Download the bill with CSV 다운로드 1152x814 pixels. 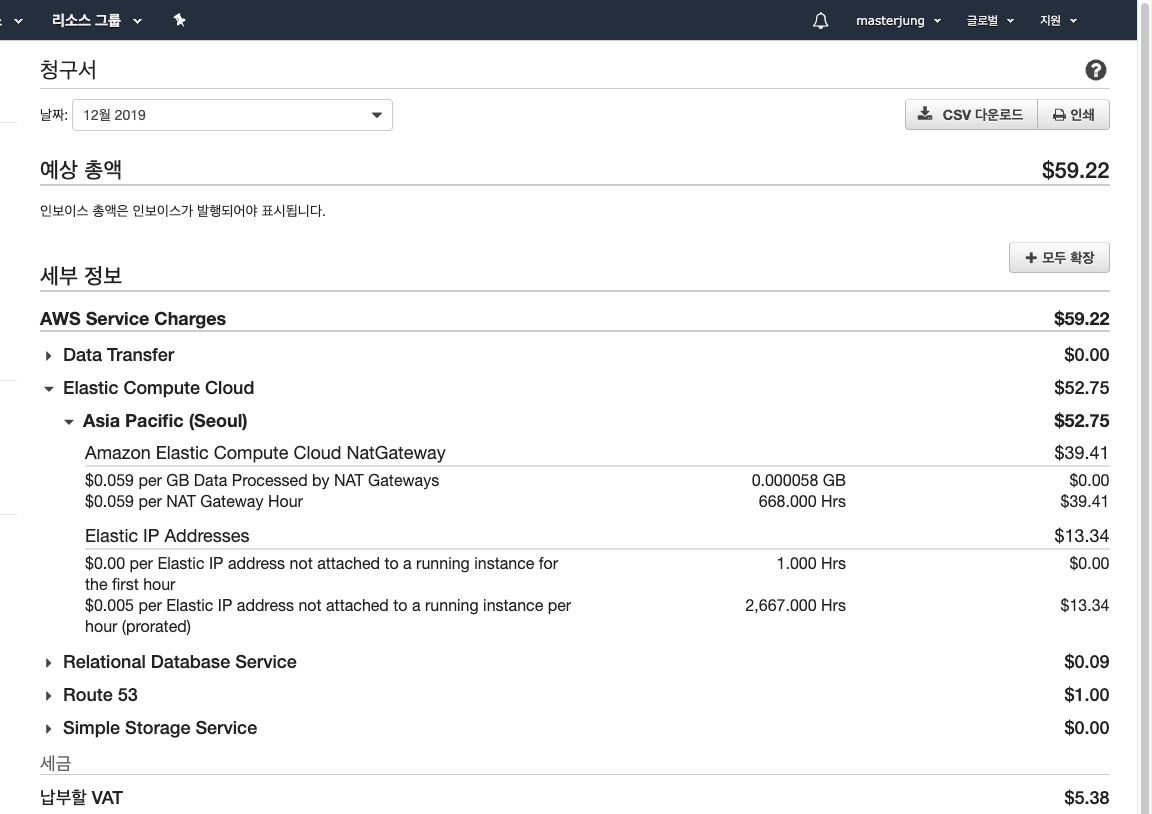(x=971, y=115)
